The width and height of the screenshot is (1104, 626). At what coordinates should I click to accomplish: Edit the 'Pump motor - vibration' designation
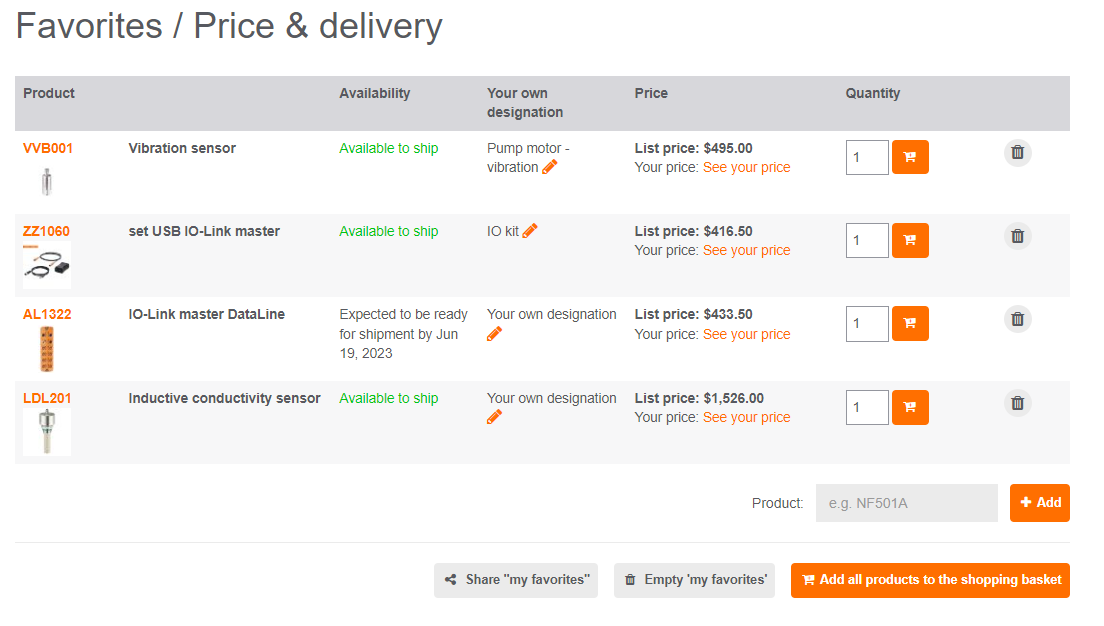click(550, 168)
